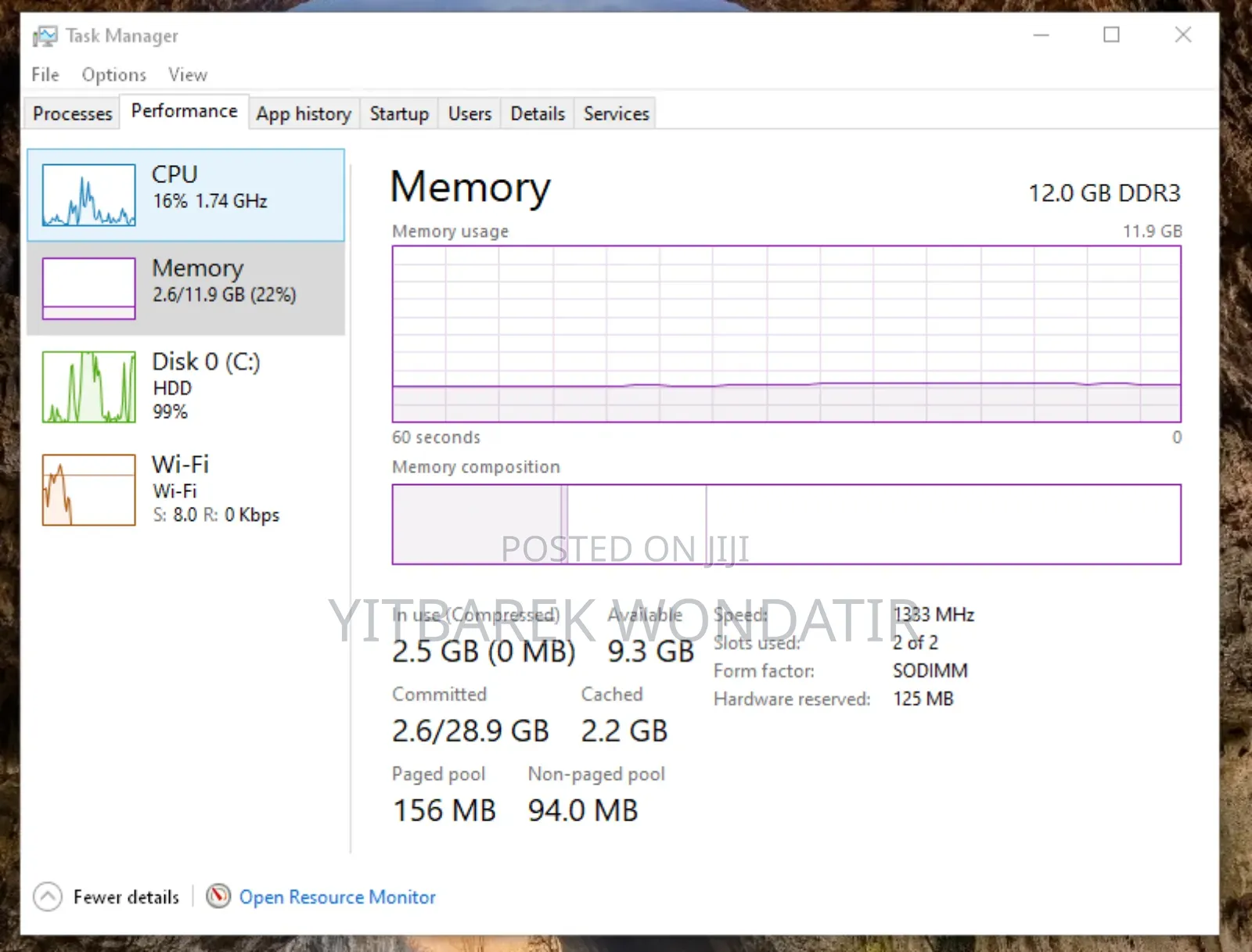This screenshot has width=1252, height=952.
Task: Select the Memory mini graph in sidebar
Action: pos(88,289)
